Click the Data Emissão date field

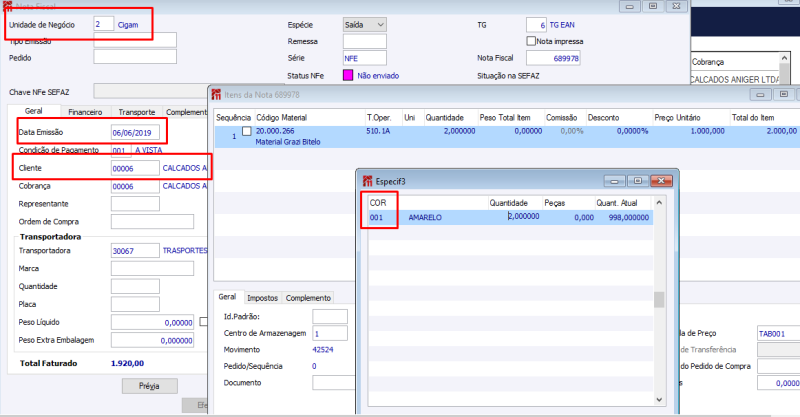pos(135,132)
